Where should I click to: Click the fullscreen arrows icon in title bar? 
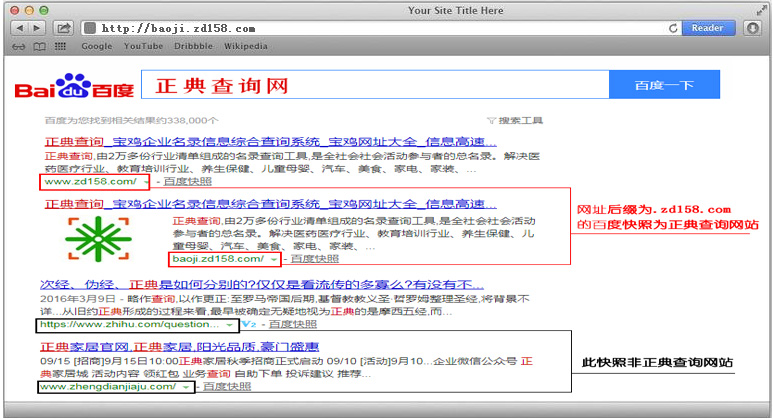click(x=761, y=10)
